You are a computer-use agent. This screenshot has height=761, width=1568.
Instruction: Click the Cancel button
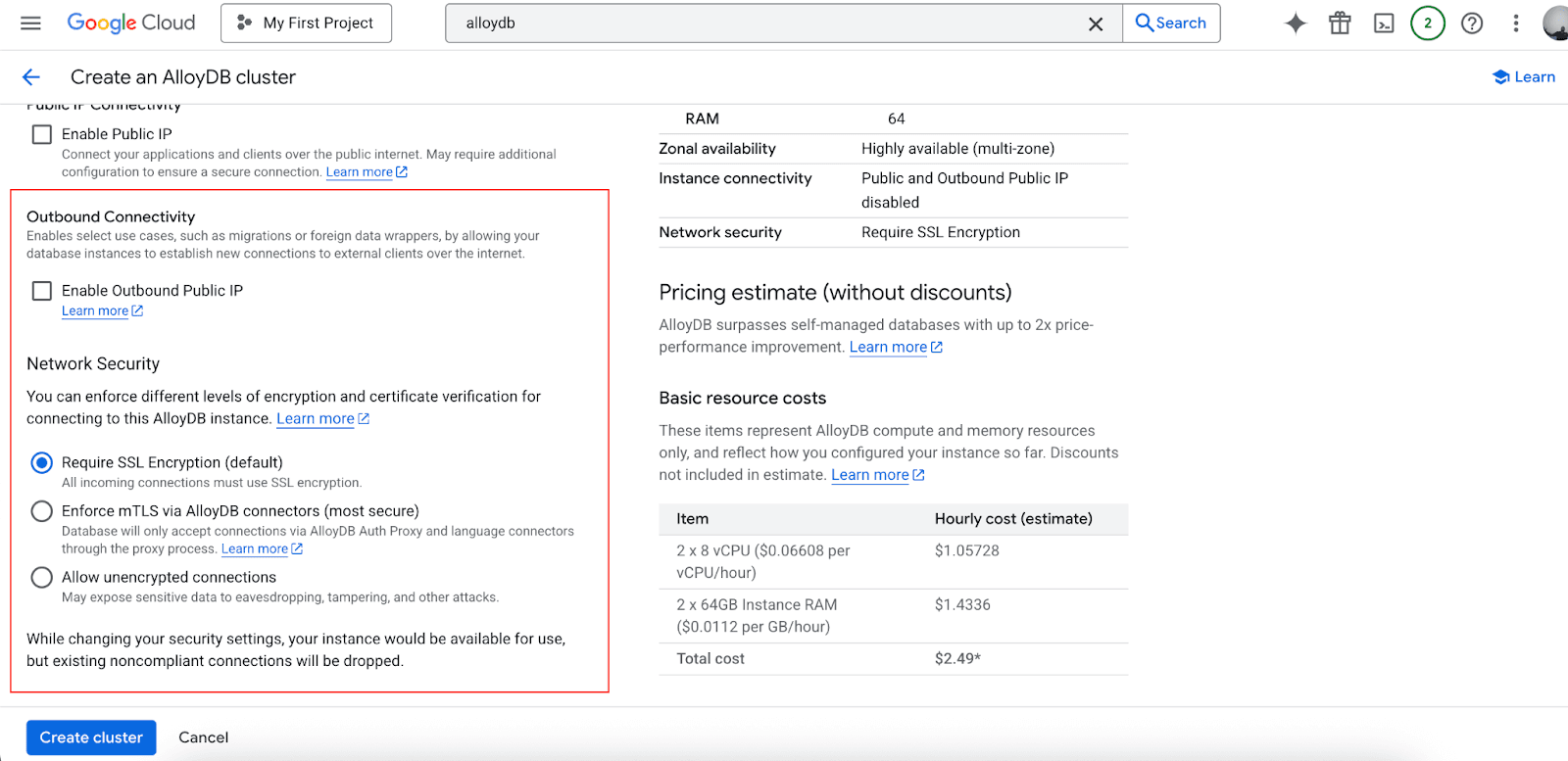point(204,737)
